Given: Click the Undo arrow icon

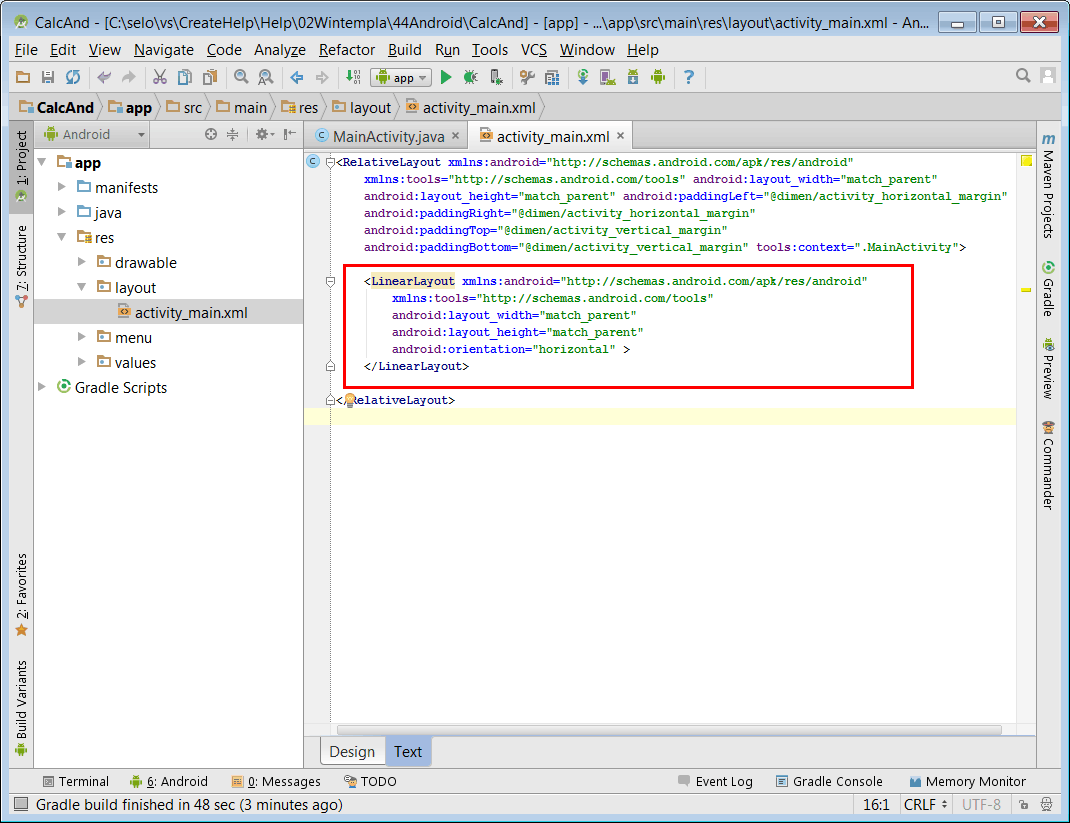Looking at the screenshot, I should pyautogui.click(x=104, y=77).
